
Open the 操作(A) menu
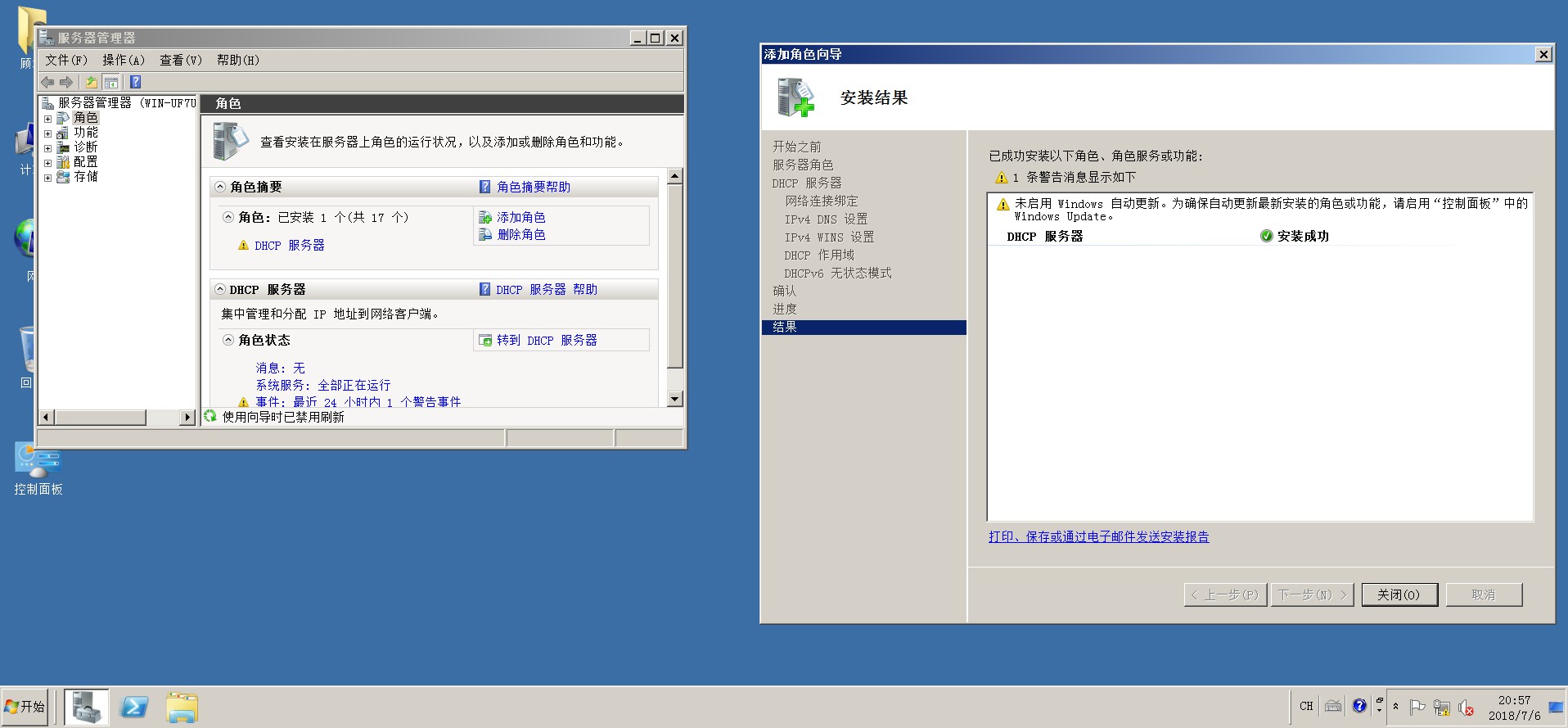(x=124, y=60)
